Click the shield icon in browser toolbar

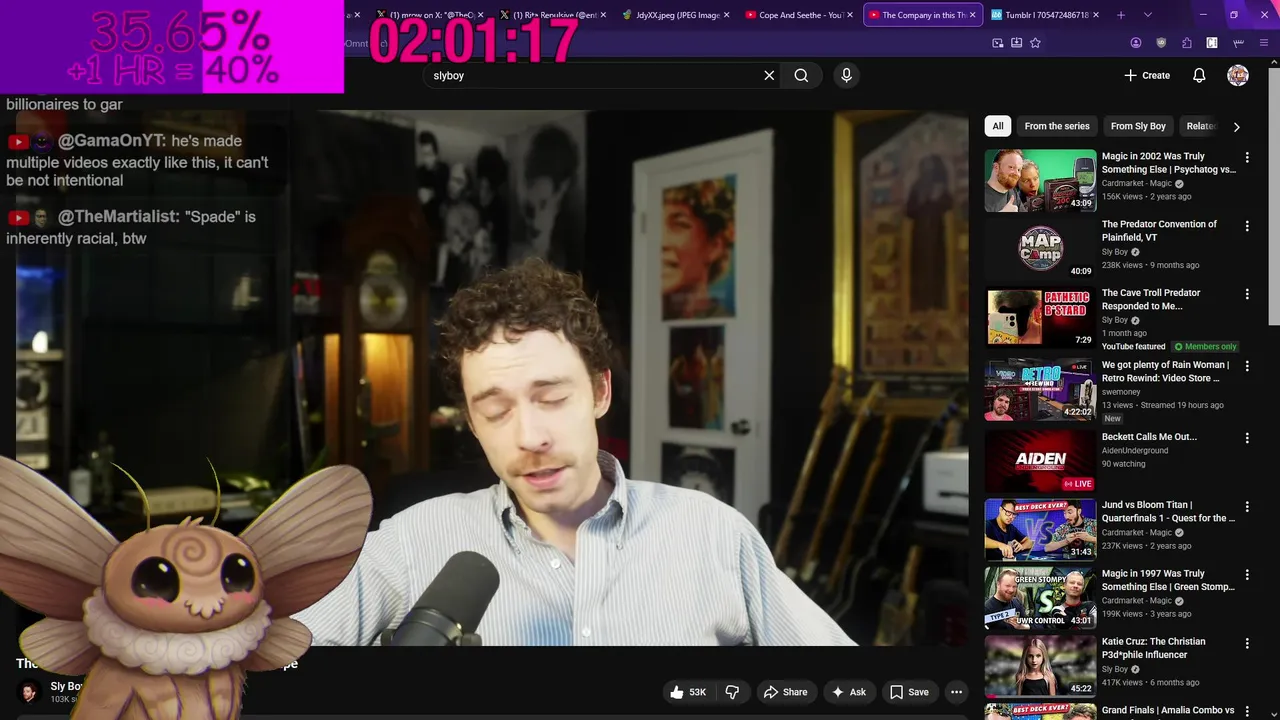coord(1161,43)
